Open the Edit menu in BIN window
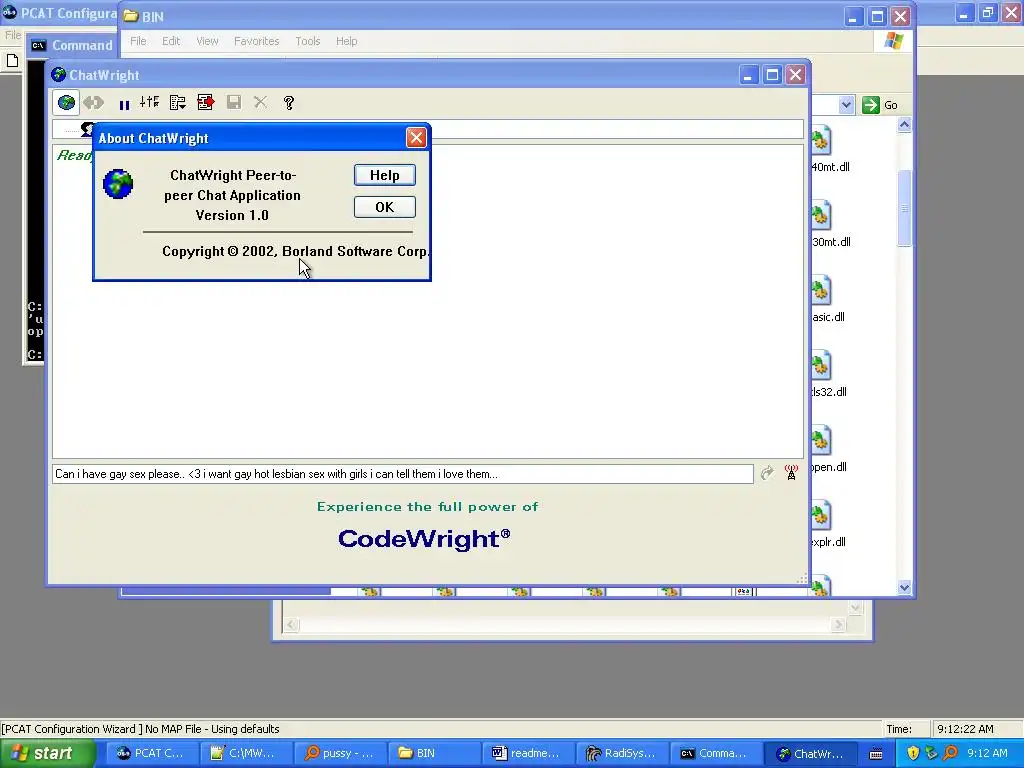This screenshot has width=1024, height=768. pyautogui.click(x=171, y=41)
